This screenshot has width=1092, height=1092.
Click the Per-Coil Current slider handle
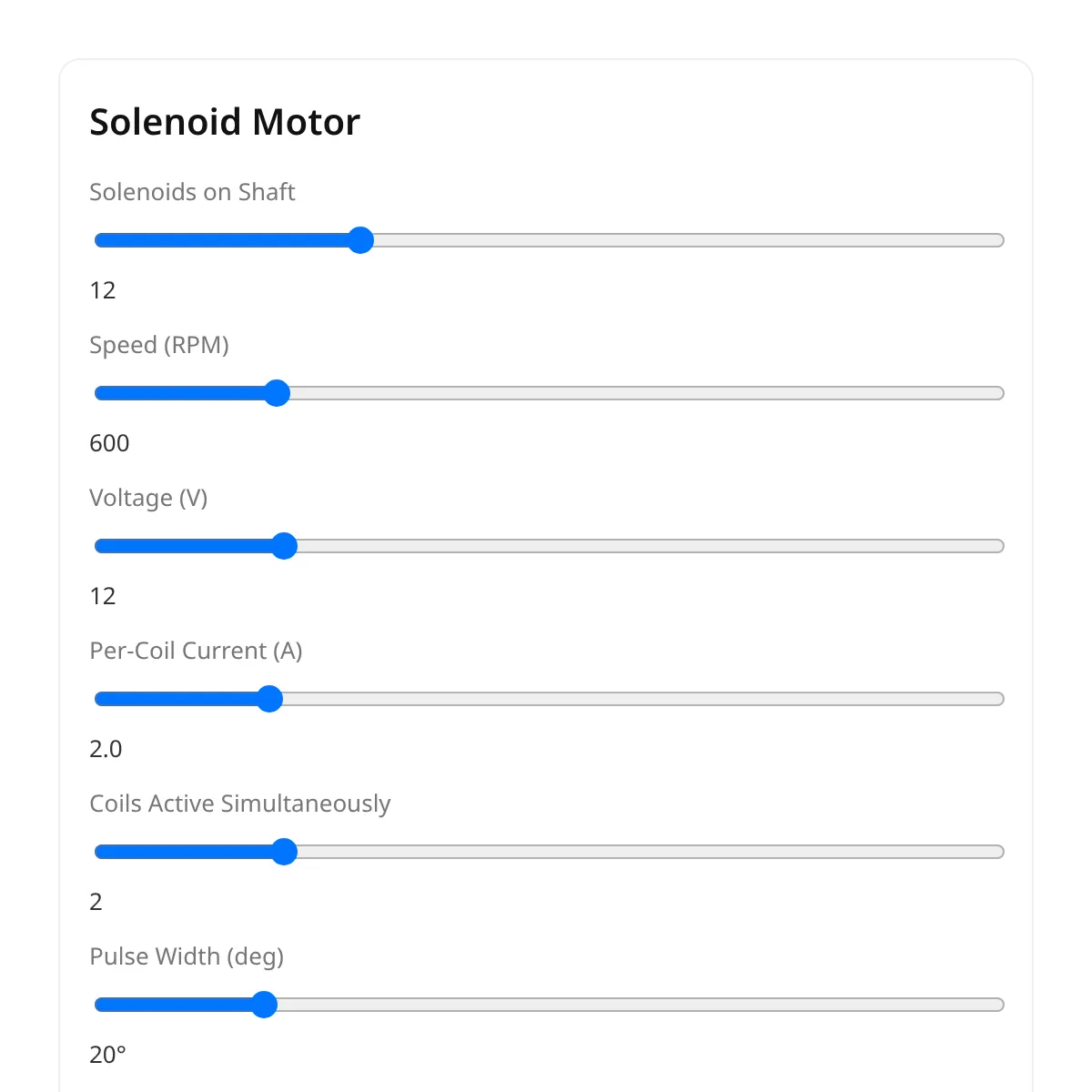point(269,699)
